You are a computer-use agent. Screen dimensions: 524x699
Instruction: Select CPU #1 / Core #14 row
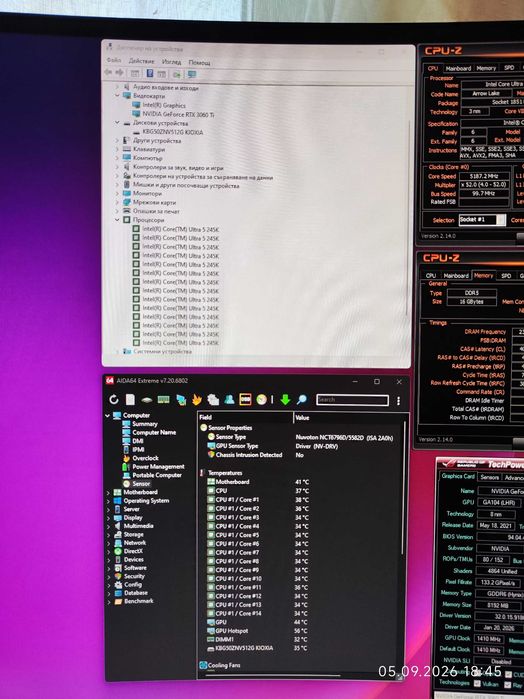[257, 613]
